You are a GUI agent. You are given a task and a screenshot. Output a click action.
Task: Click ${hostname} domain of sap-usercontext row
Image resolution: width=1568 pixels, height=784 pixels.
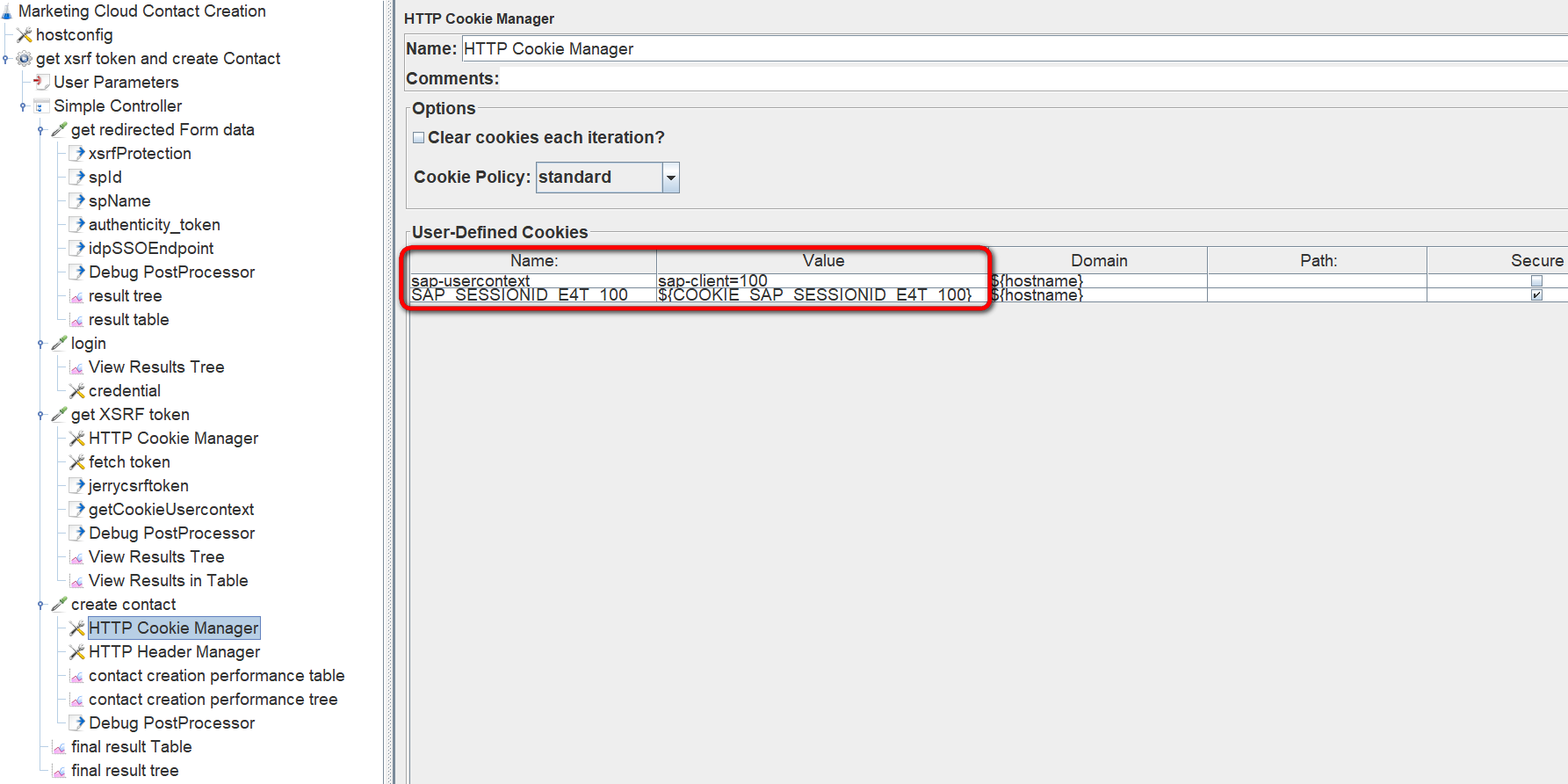click(x=1099, y=281)
